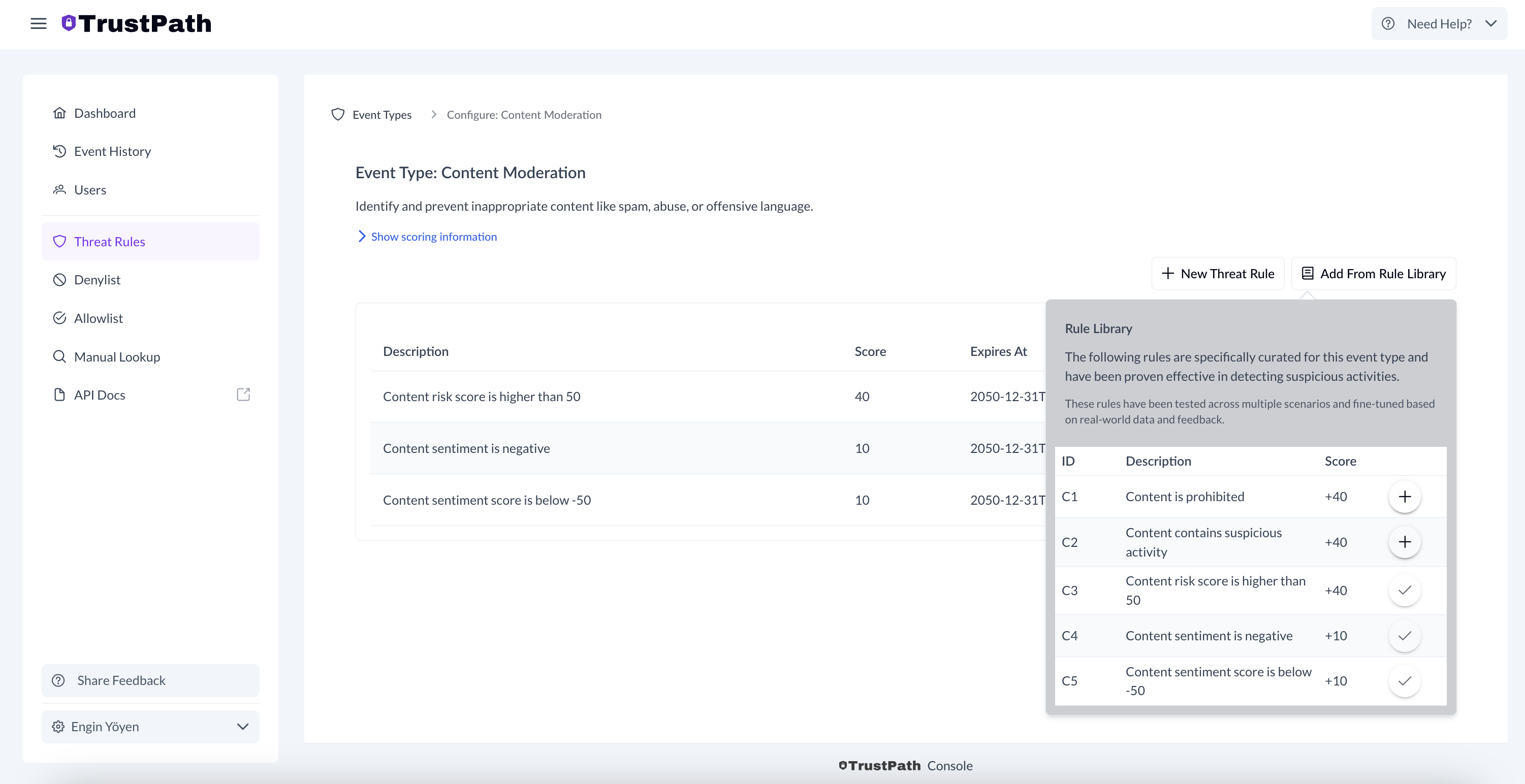Click the Event History clock icon
The height and width of the screenshot is (784, 1525).
pyautogui.click(x=59, y=151)
